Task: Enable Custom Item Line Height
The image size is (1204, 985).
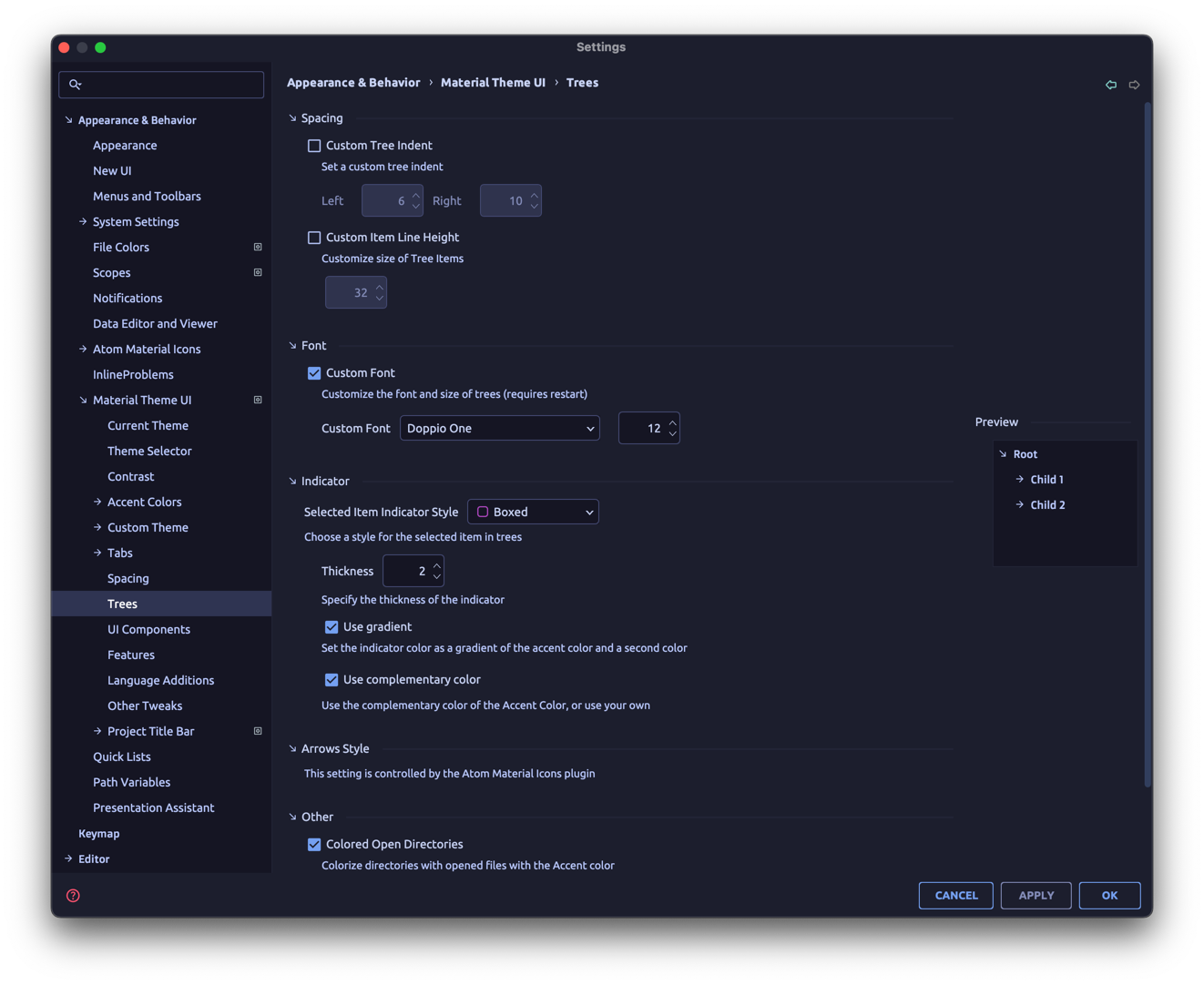Action: pyautogui.click(x=314, y=238)
